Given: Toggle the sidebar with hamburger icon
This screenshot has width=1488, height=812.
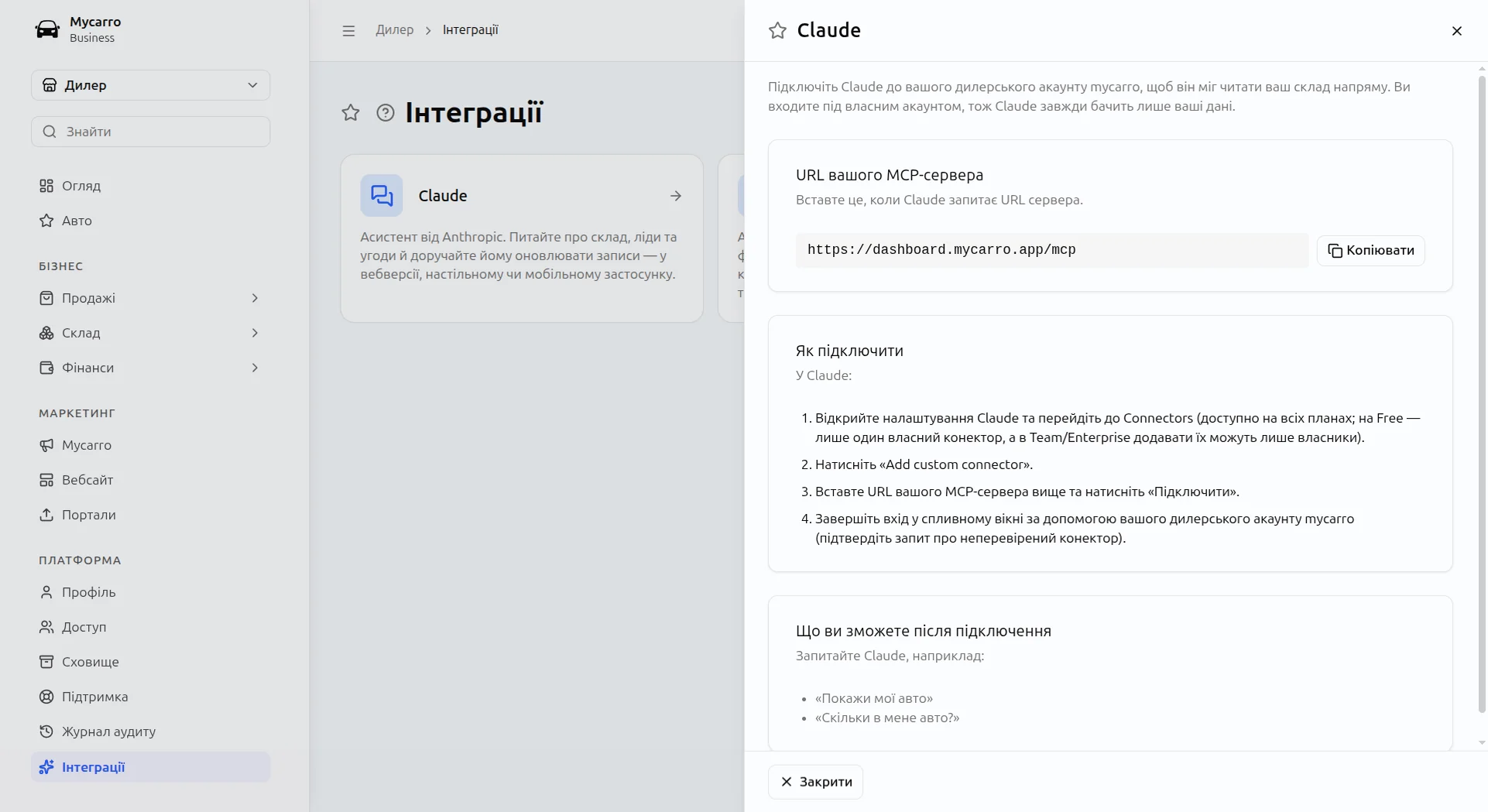Looking at the screenshot, I should click(x=348, y=30).
